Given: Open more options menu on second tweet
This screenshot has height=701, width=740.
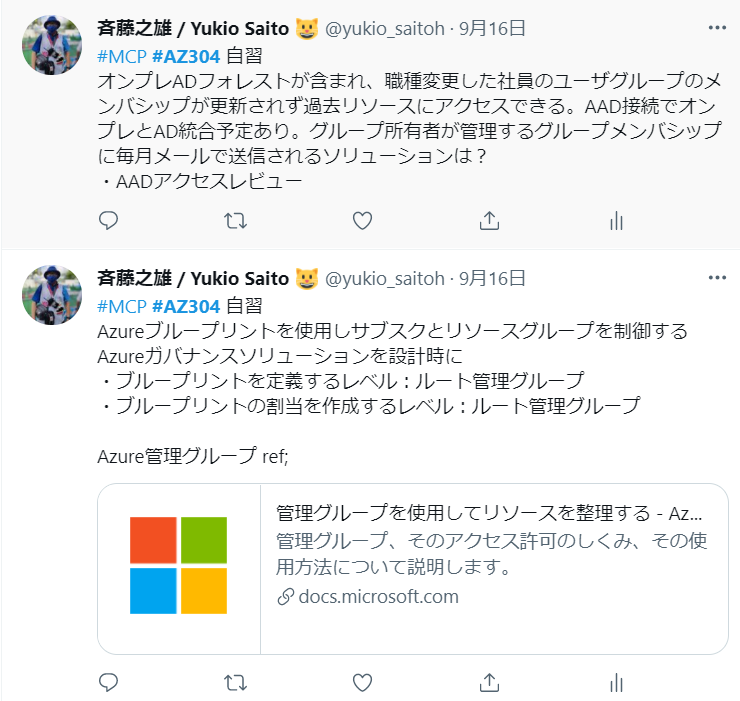Looking at the screenshot, I should click(x=717, y=277).
